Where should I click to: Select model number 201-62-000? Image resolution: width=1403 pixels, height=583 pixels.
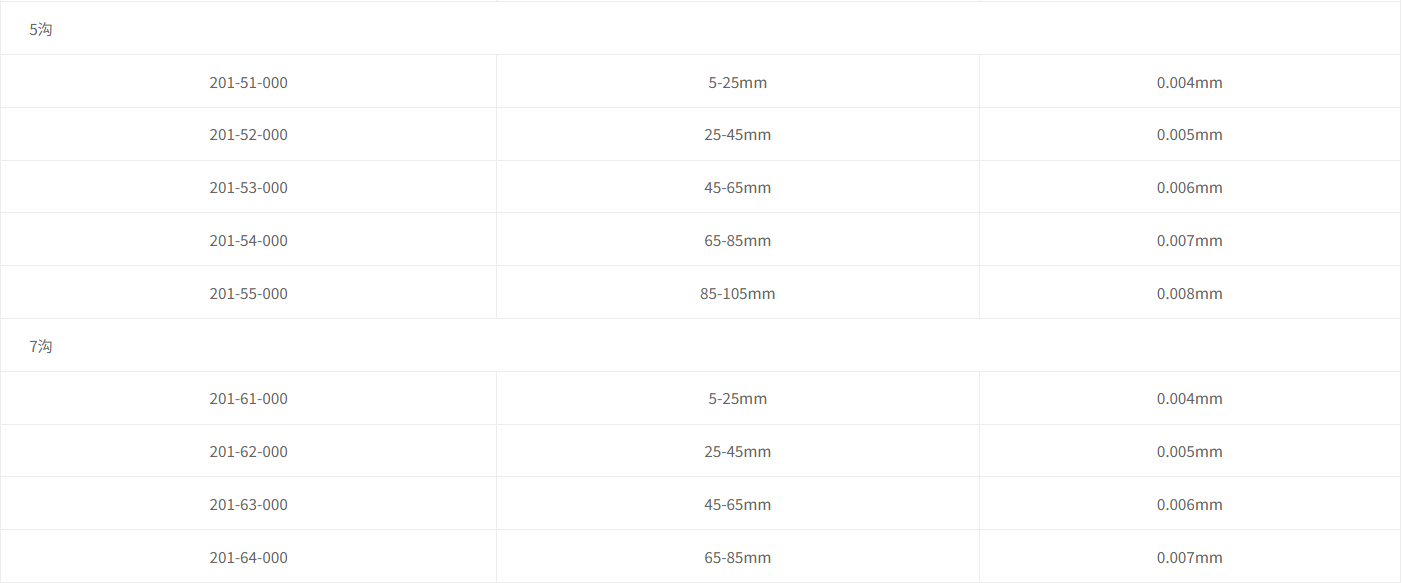click(248, 452)
